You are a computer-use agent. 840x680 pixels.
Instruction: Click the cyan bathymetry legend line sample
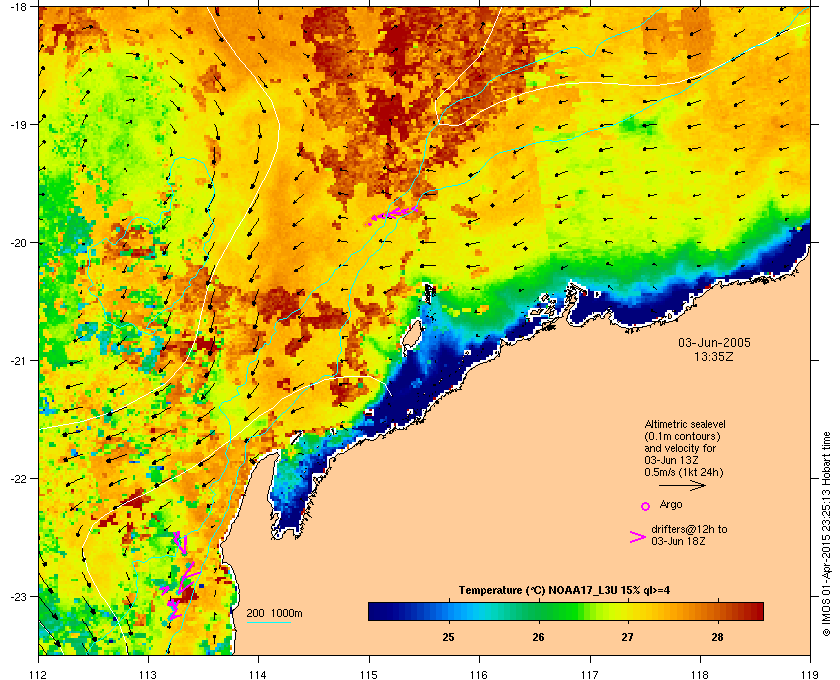pos(268,622)
